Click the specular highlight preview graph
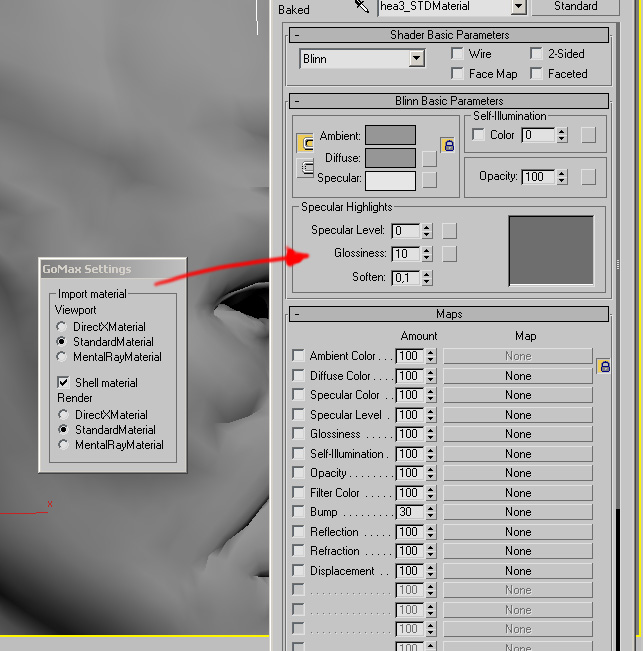Viewport: 643px width, 651px height. (x=551, y=250)
